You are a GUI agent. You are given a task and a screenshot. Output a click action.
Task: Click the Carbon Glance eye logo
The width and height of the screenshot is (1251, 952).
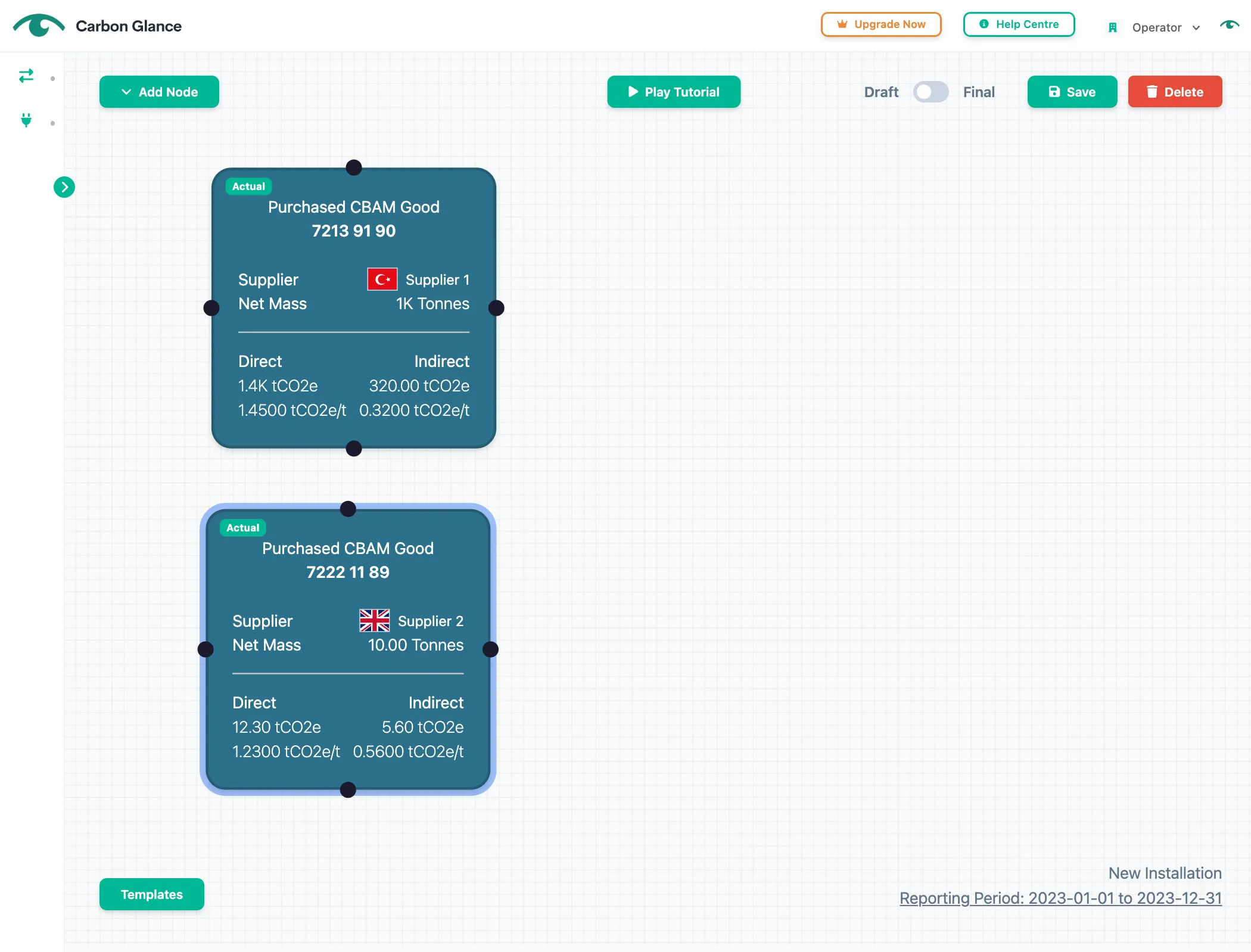click(x=39, y=26)
